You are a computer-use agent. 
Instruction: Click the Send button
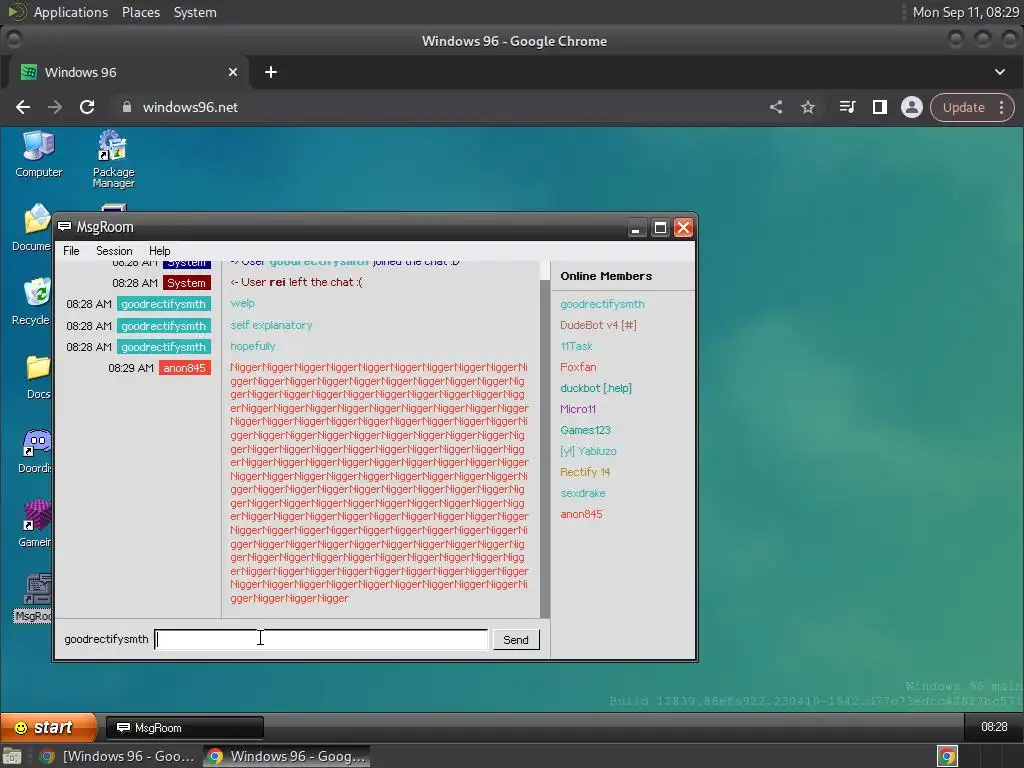point(516,640)
